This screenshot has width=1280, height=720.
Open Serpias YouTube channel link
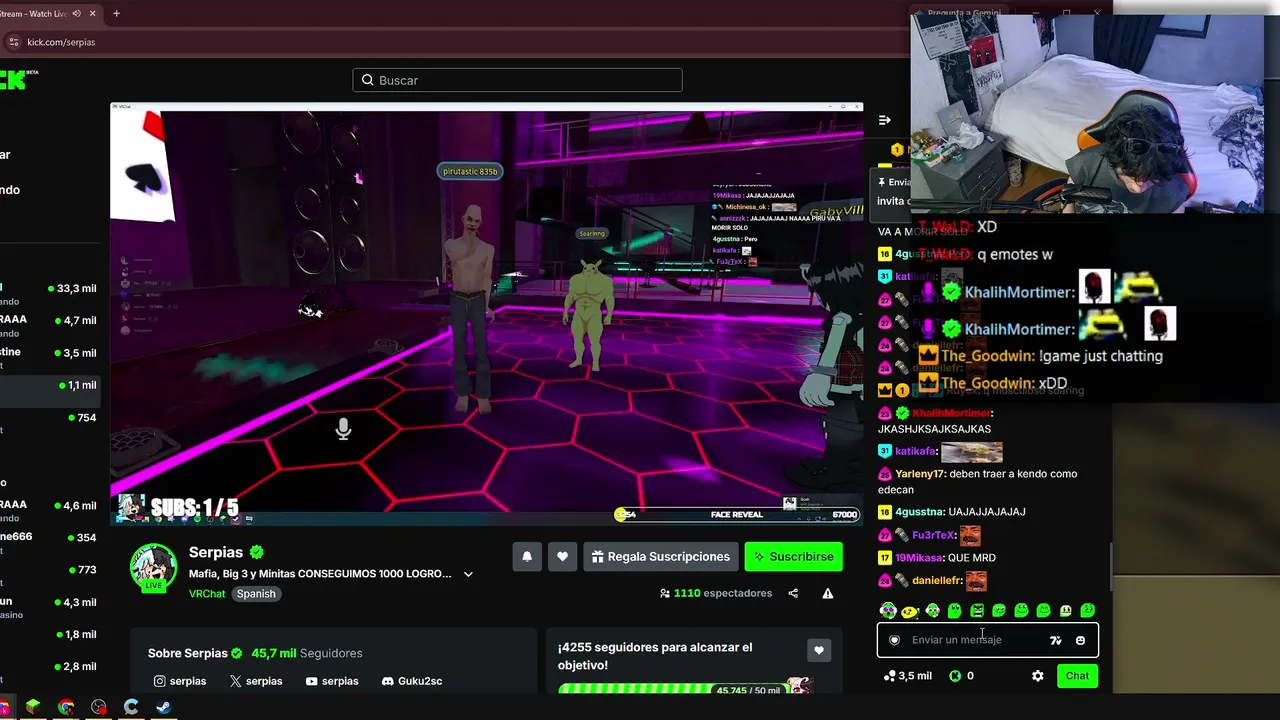332,681
